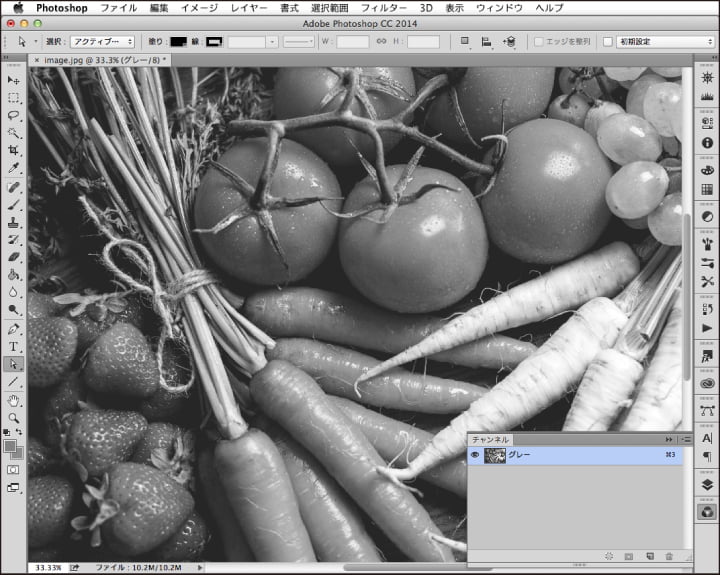720x575 pixels.
Task: Activate the Hand tool
Action: coord(14,400)
